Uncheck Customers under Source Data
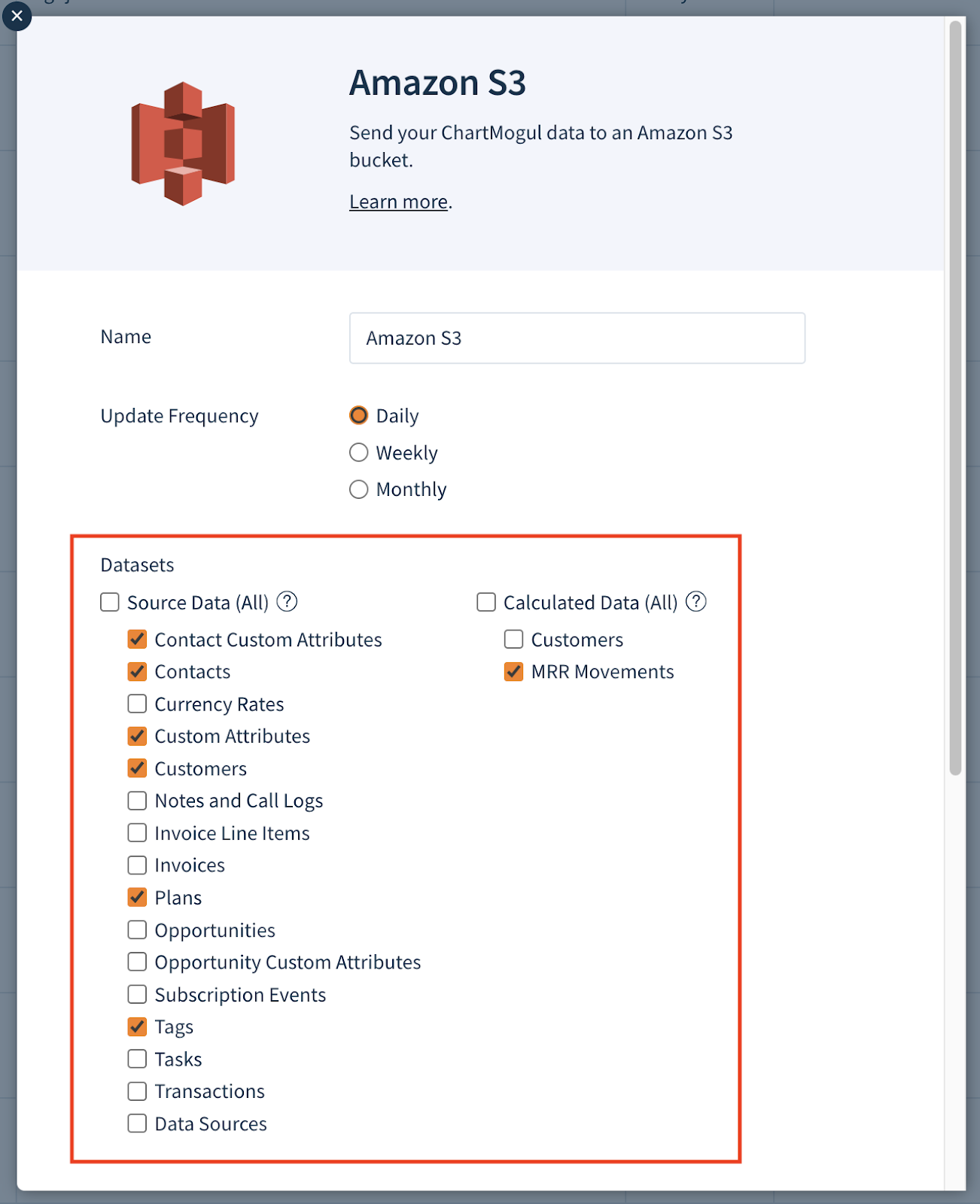The height and width of the screenshot is (1204, 980). click(137, 768)
